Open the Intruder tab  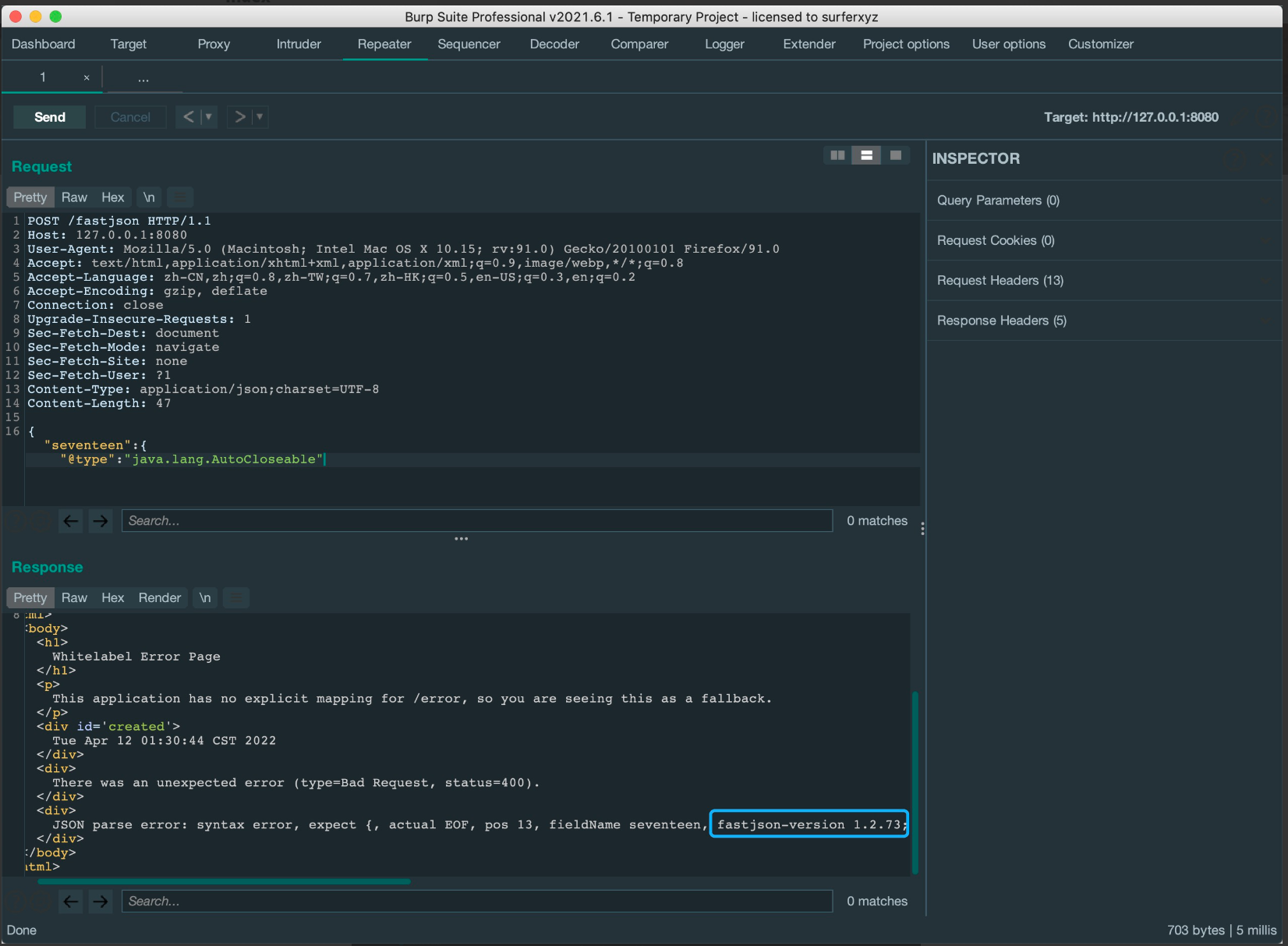coord(299,44)
